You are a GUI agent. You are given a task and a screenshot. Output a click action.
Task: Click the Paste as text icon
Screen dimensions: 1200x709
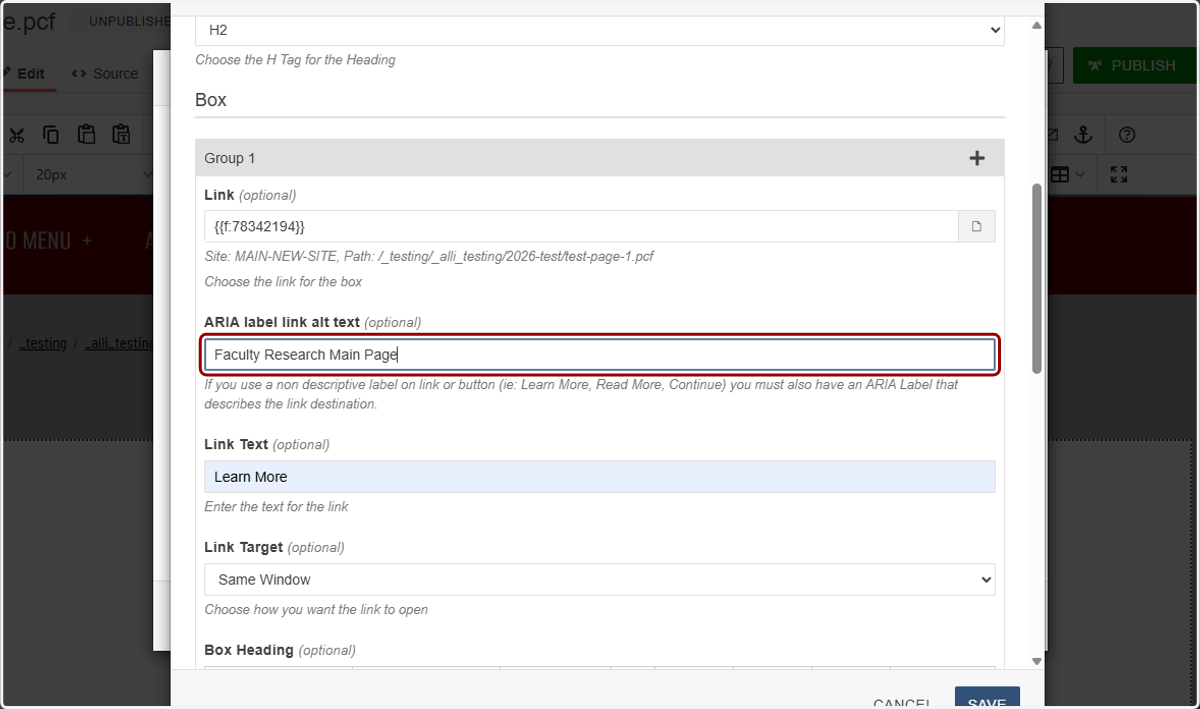(x=121, y=135)
